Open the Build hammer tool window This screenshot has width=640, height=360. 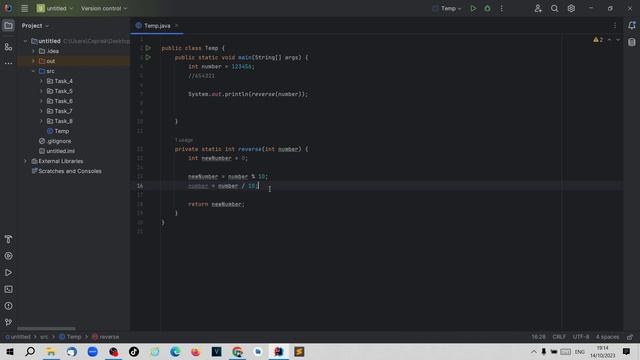tap(8, 239)
